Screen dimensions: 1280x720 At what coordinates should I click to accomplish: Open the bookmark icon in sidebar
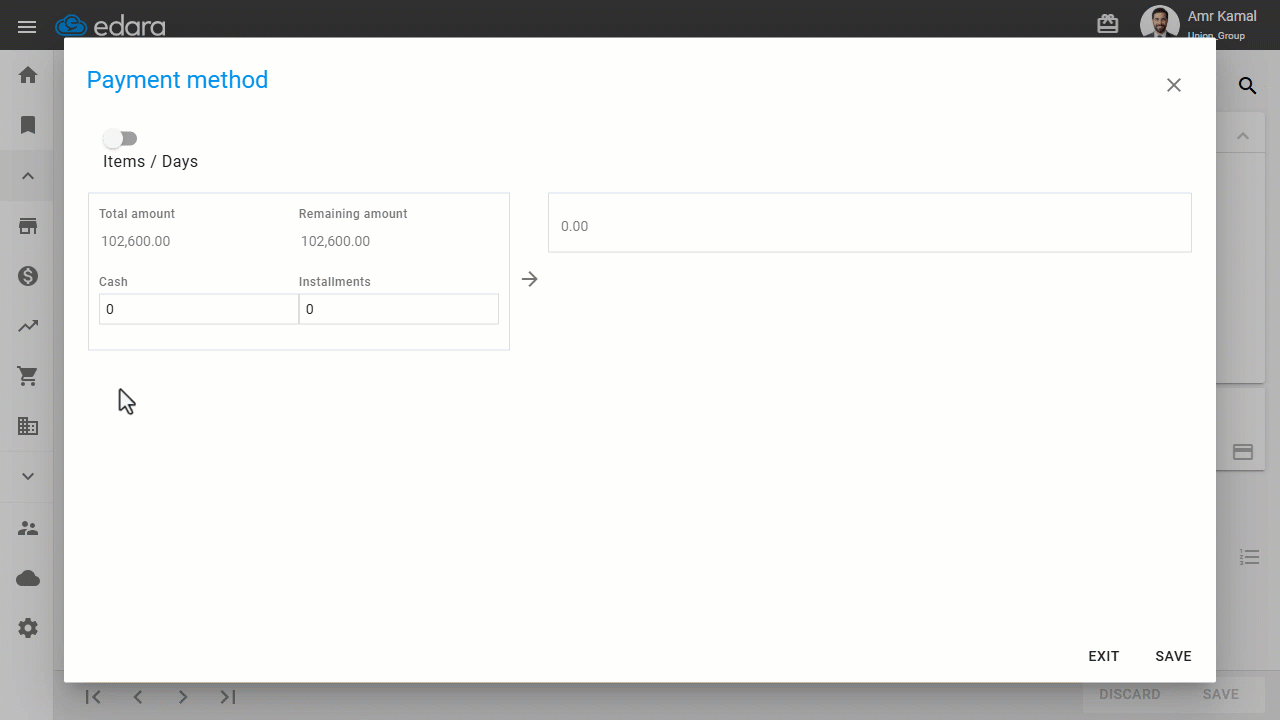(x=28, y=125)
